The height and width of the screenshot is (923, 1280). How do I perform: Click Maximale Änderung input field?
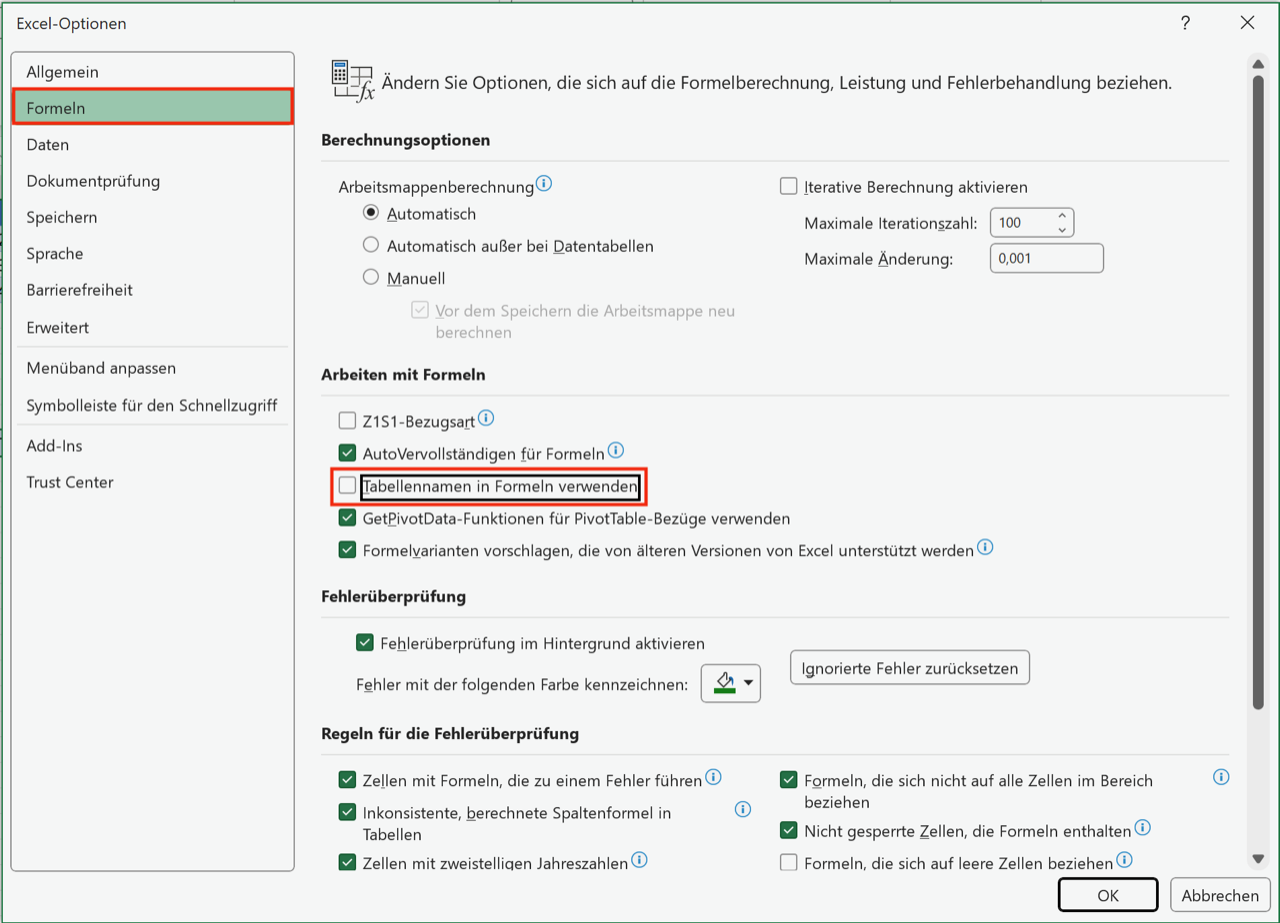[1046, 258]
